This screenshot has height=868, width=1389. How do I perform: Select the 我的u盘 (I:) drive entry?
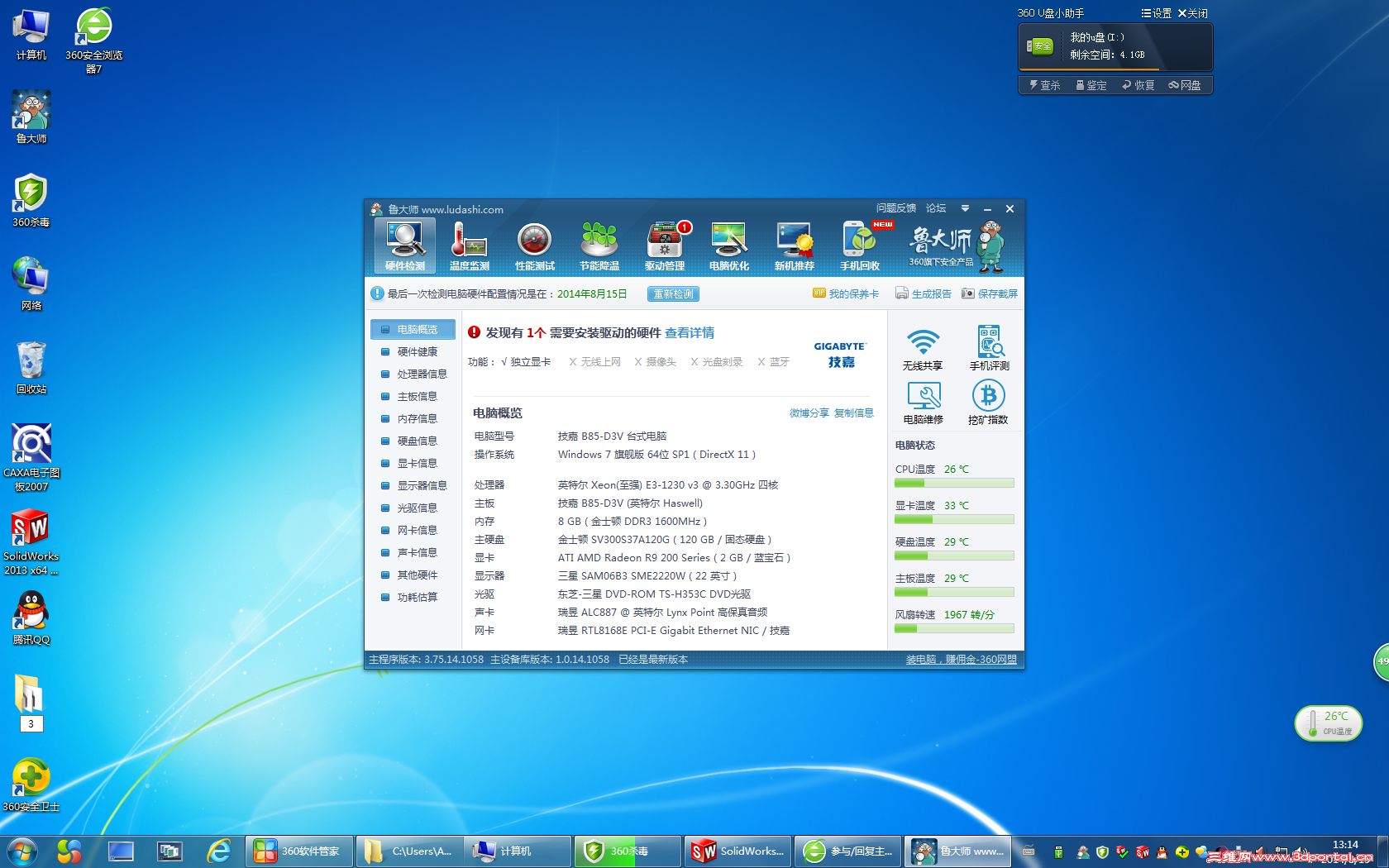(x=1115, y=46)
